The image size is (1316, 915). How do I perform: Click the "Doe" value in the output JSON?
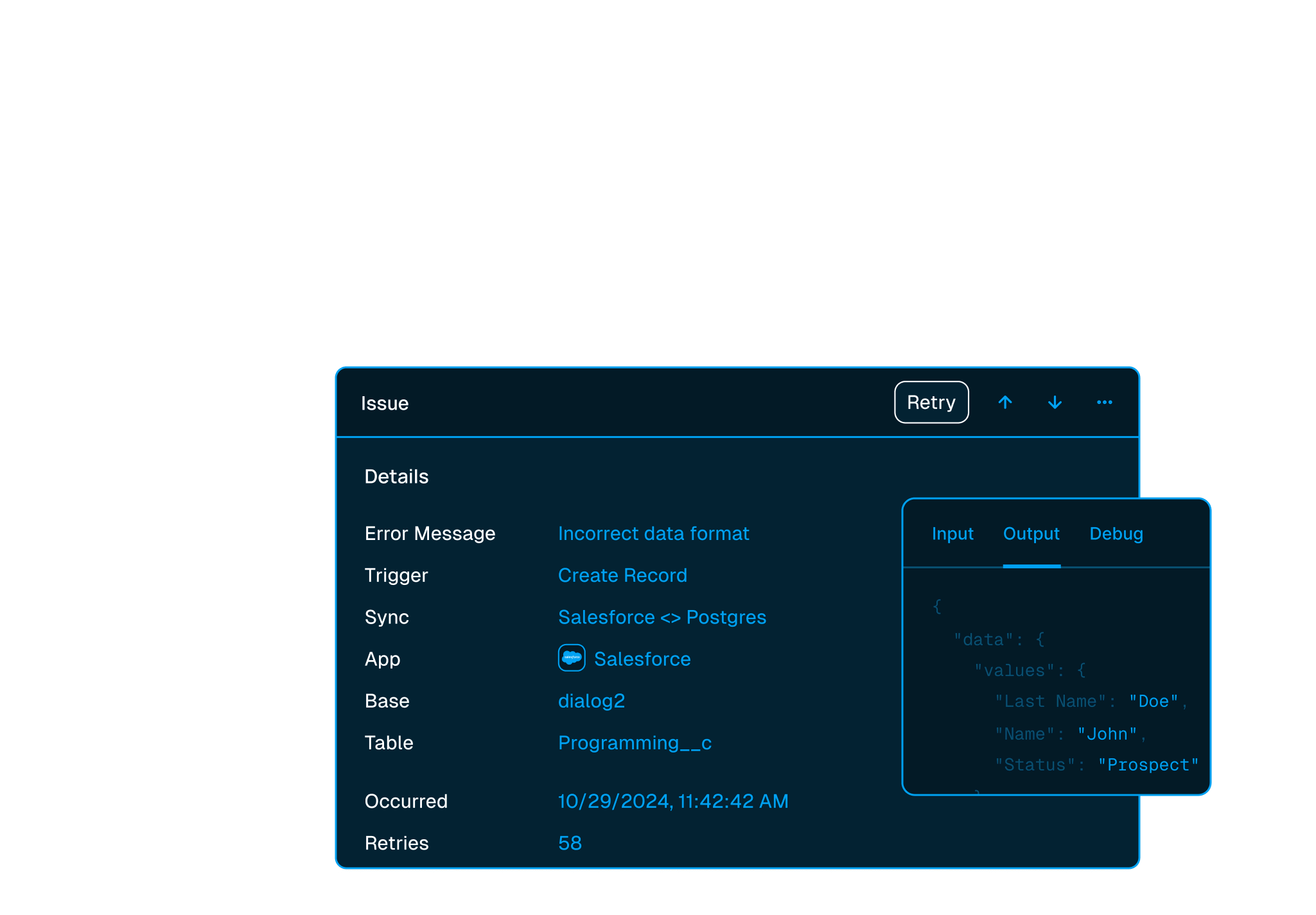pos(1154,701)
